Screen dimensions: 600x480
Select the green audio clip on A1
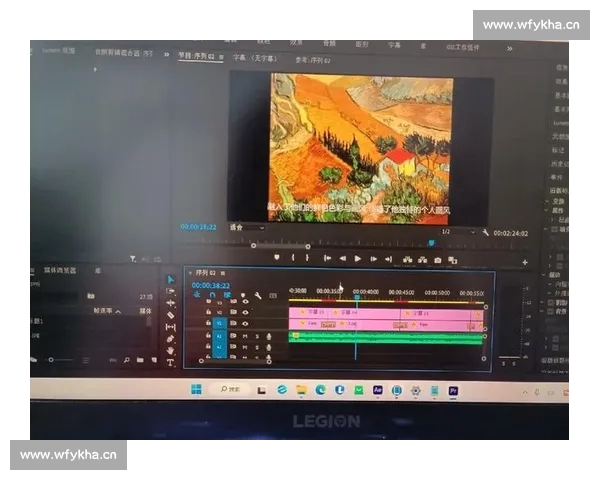pyautogui.click(x=385, y=338)
